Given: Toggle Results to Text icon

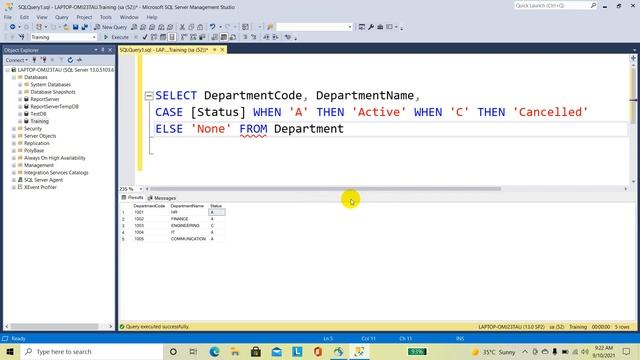Looking at the screenshot, I should pos(215,37).
